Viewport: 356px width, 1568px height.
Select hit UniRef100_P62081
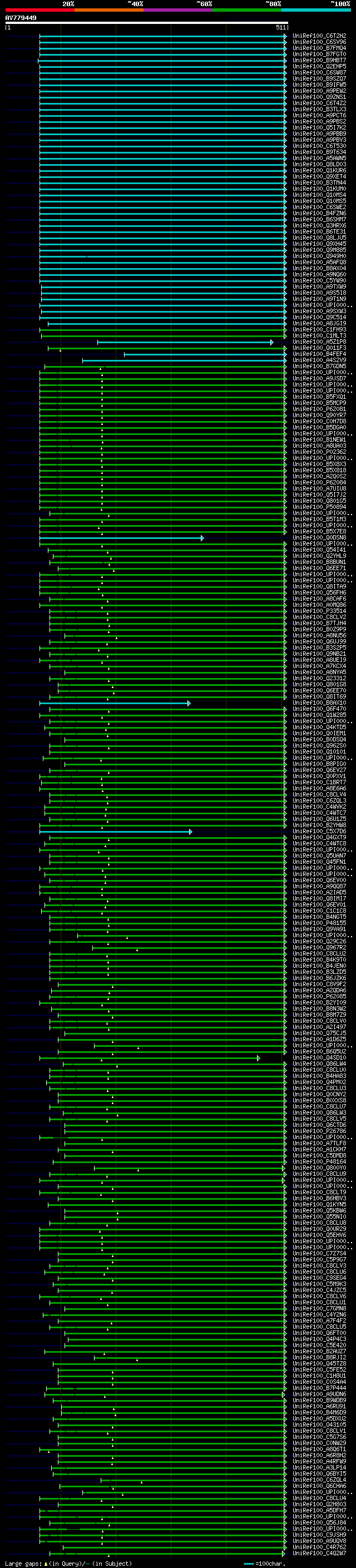(319, 409)
